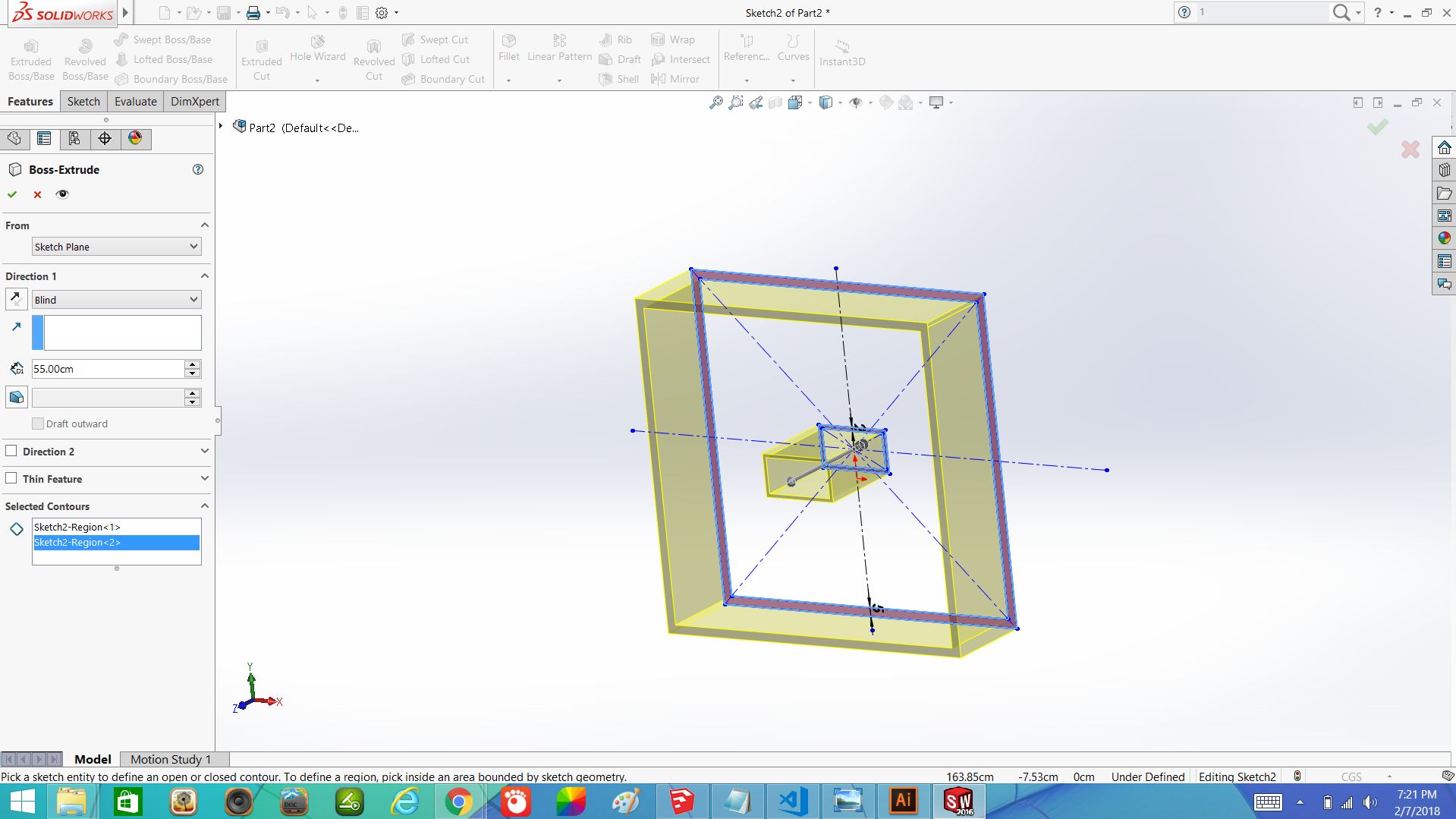Click the Direction of Extrusion selection box

pyautogui.click(x=117, y=332)
